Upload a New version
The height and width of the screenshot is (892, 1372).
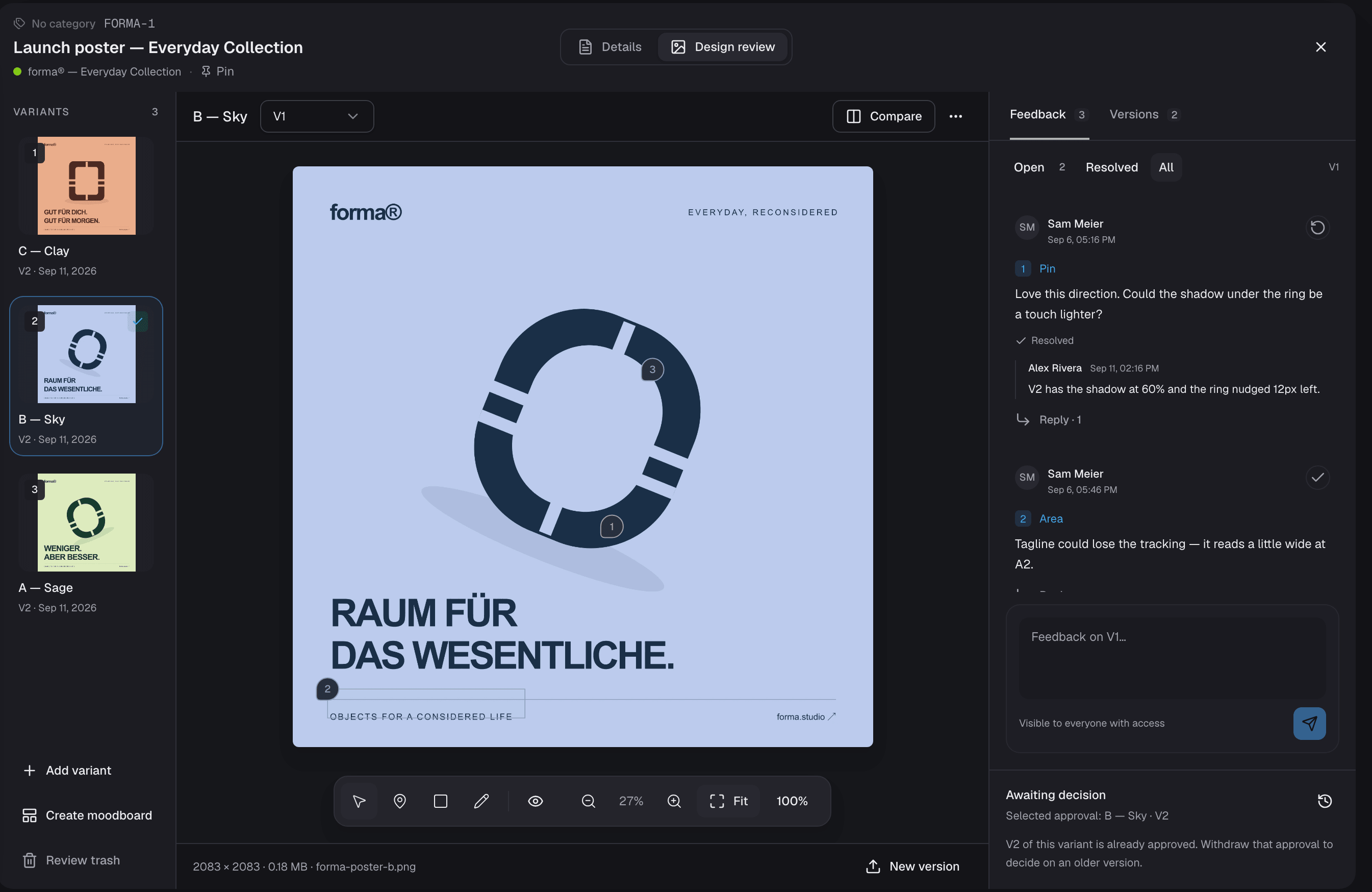(913, 866)
